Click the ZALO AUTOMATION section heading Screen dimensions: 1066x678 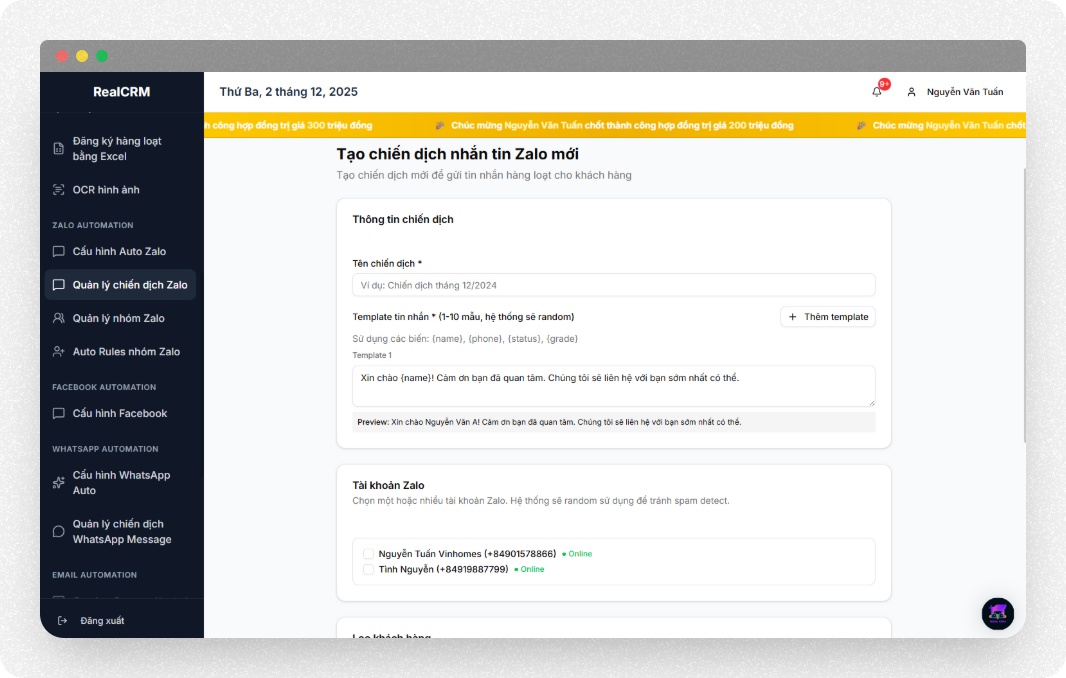click(93, 225)
